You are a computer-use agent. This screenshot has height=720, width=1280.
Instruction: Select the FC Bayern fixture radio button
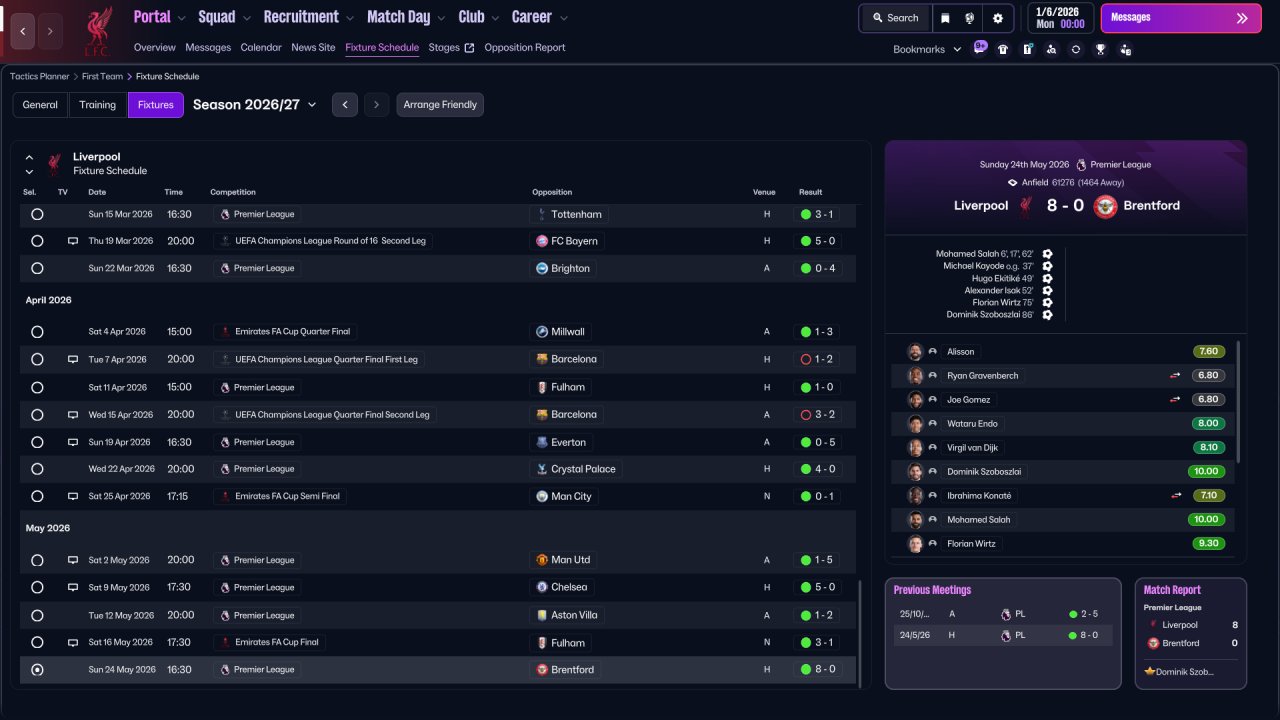37,241
